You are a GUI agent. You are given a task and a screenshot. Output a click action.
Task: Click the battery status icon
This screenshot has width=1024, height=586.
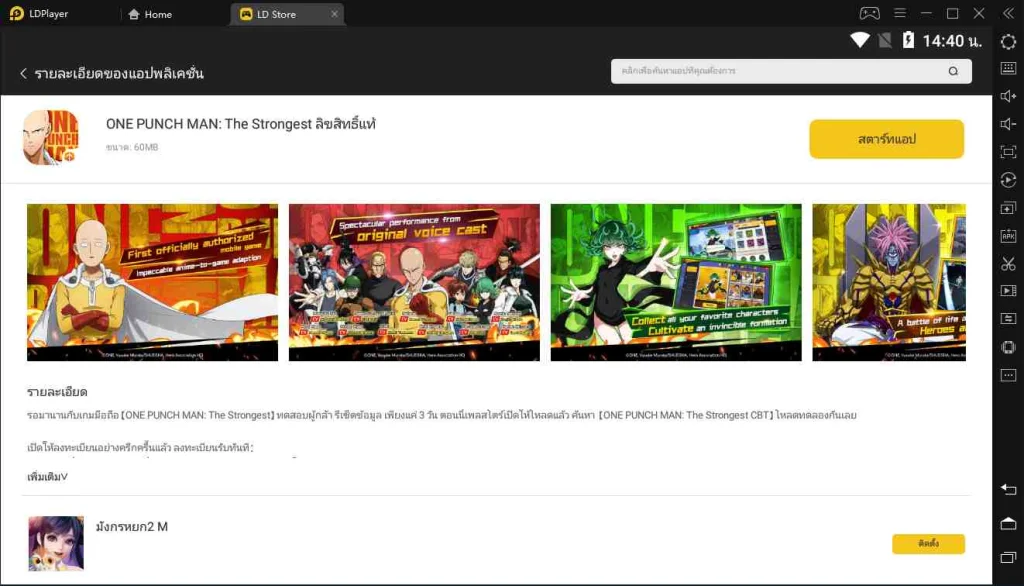pyautogui.click(x=908, y=41)
